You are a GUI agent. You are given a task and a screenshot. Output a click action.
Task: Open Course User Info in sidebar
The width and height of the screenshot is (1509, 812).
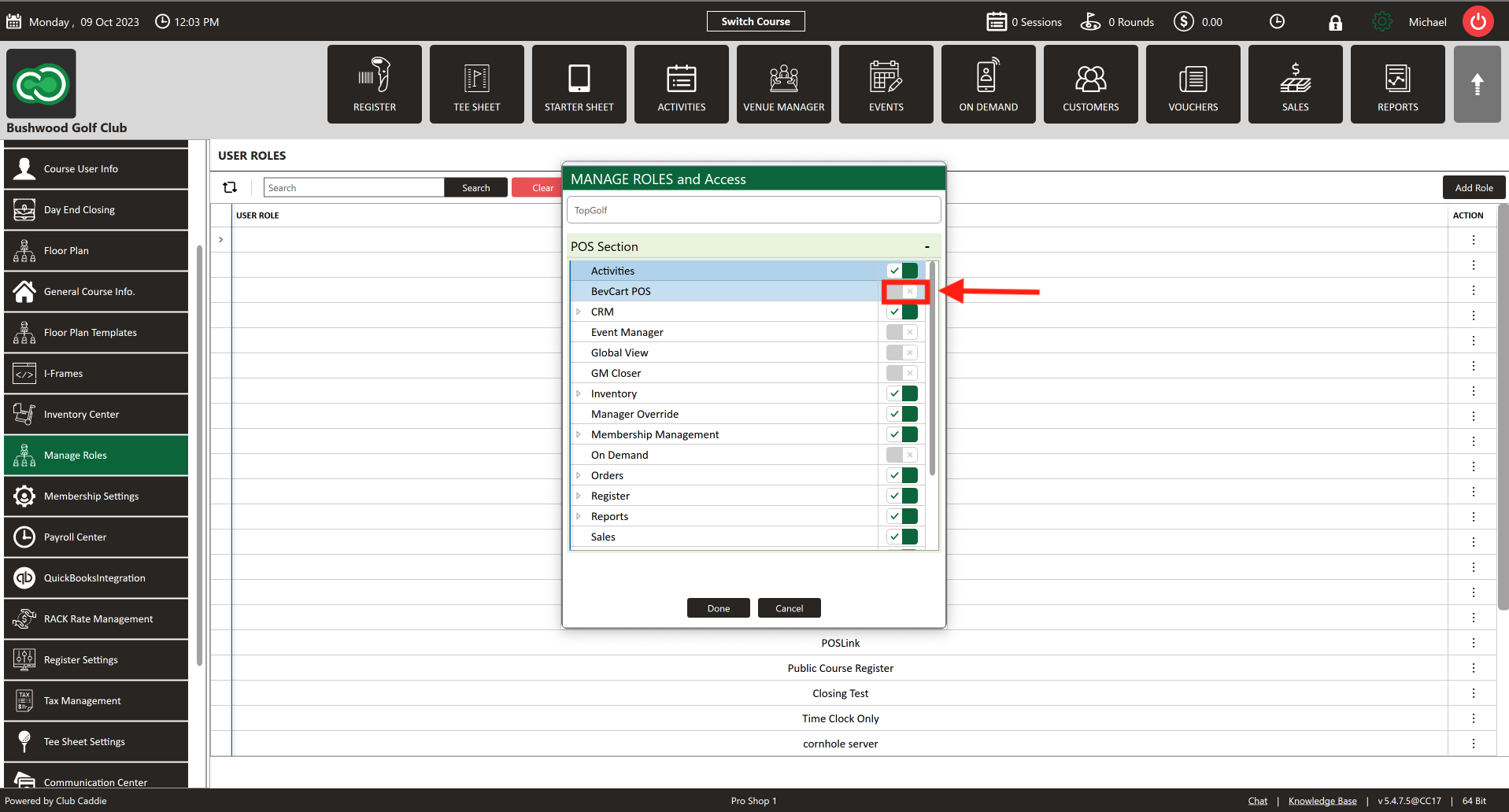click(96, 168)
